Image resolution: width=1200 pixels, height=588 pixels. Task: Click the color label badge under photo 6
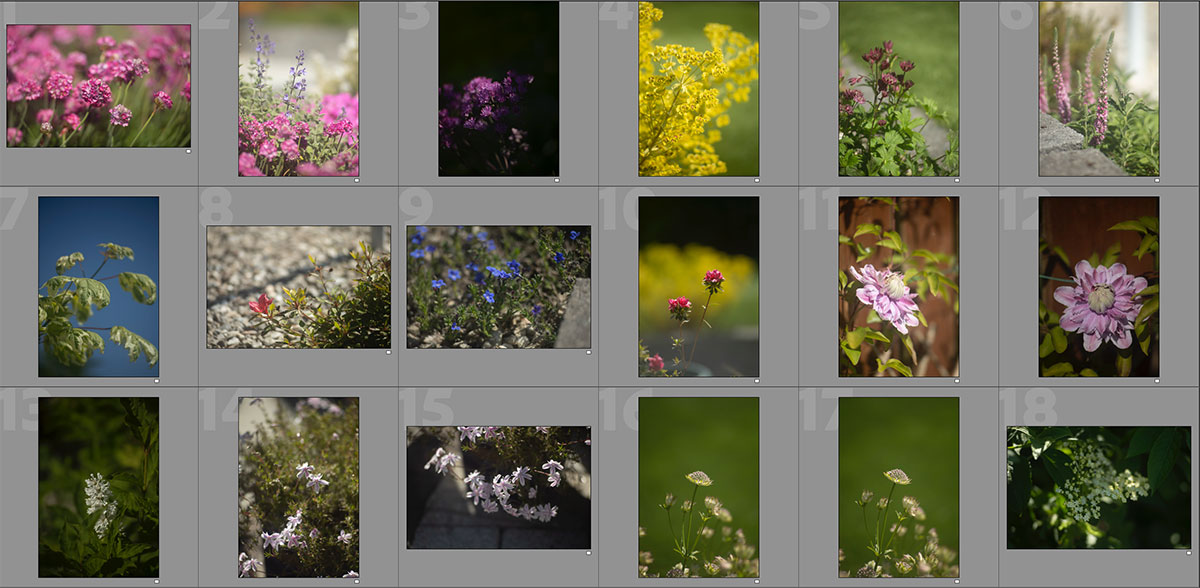tap(1156, 180)
